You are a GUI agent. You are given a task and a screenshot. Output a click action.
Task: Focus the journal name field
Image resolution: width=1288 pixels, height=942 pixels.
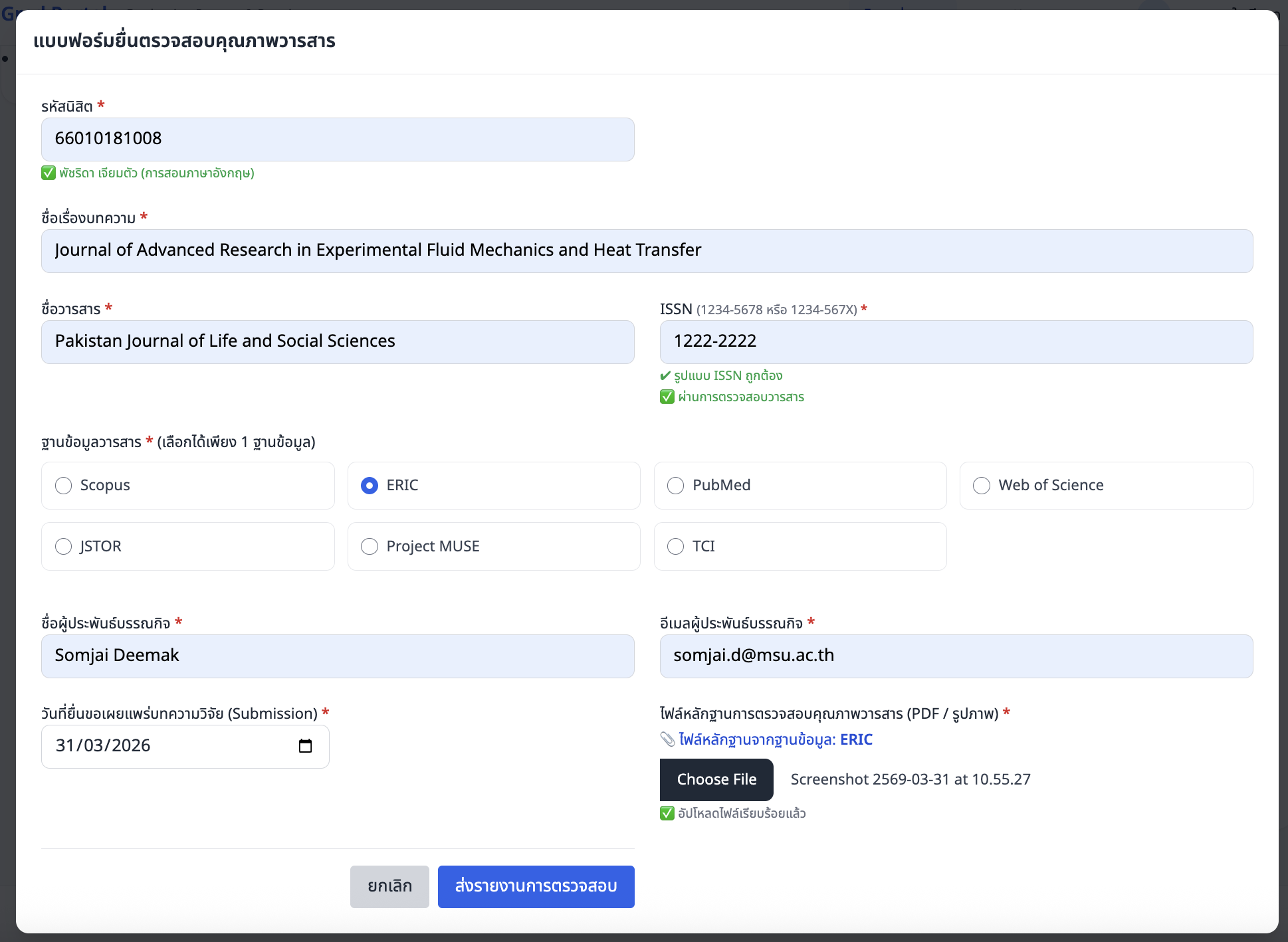(338, 341)
